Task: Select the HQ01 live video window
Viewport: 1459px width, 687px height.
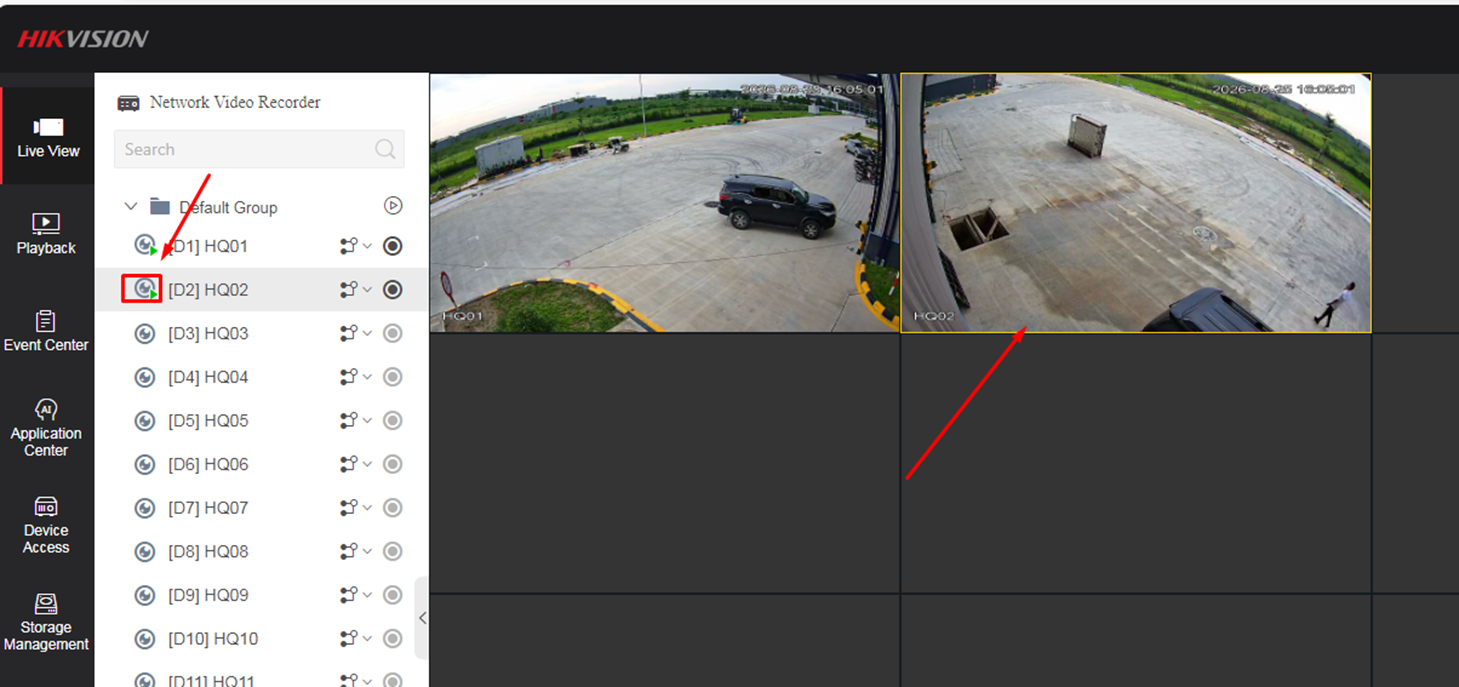Action: (665, 203)
